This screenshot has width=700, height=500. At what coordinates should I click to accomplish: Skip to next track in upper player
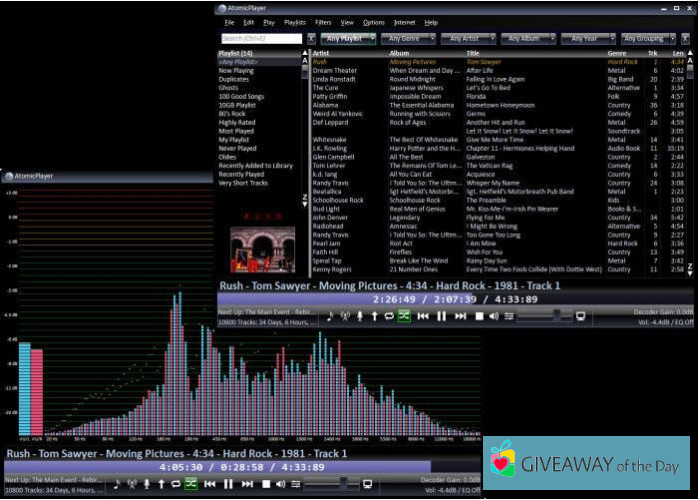point(460,315)
